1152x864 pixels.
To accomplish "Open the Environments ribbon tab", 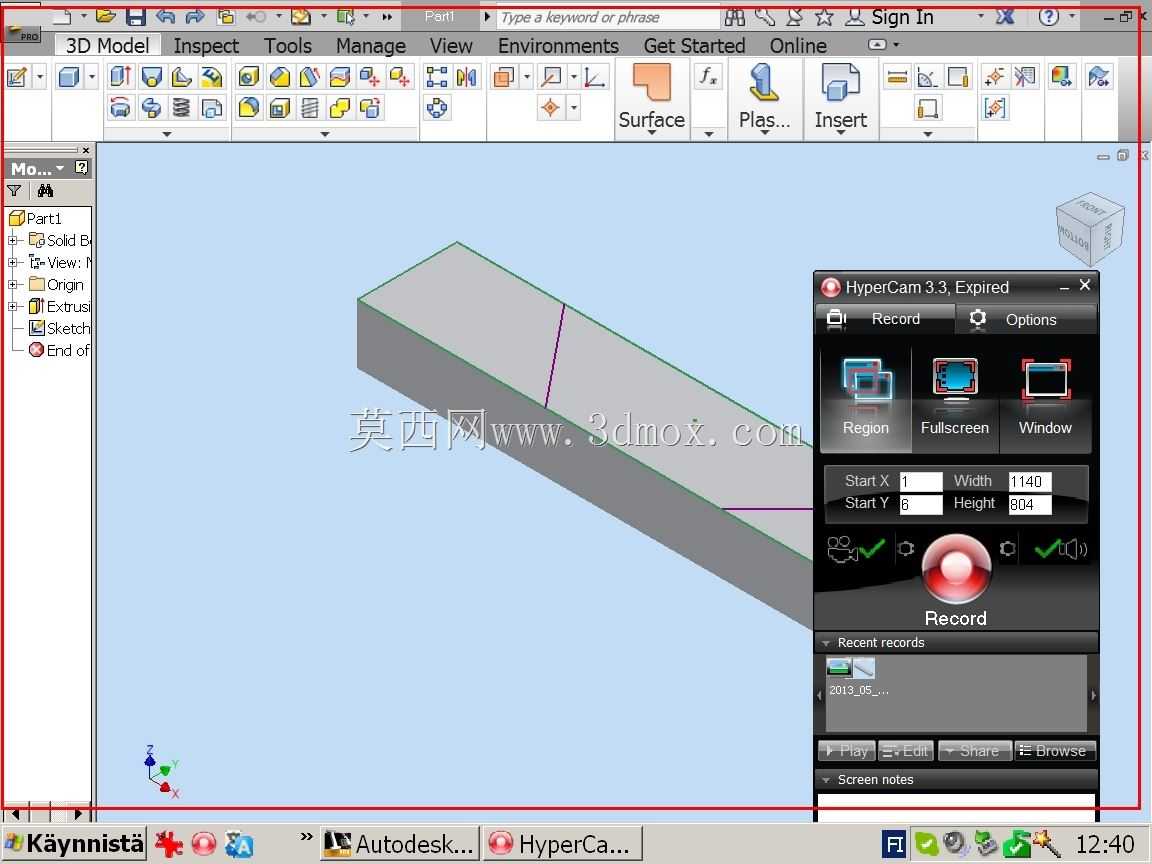I will click(x=558, y=46).
